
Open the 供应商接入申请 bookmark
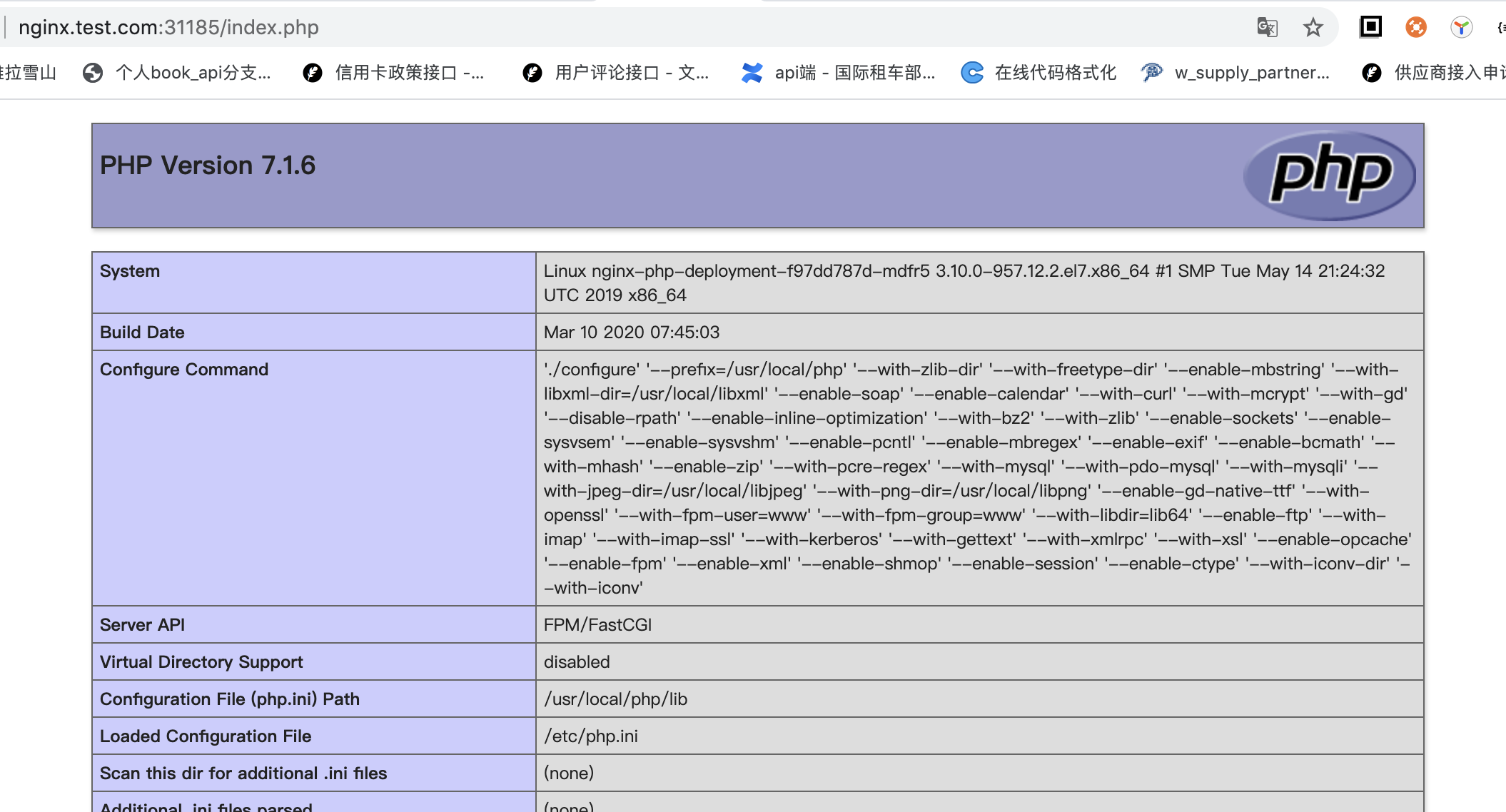[1448, 73]
